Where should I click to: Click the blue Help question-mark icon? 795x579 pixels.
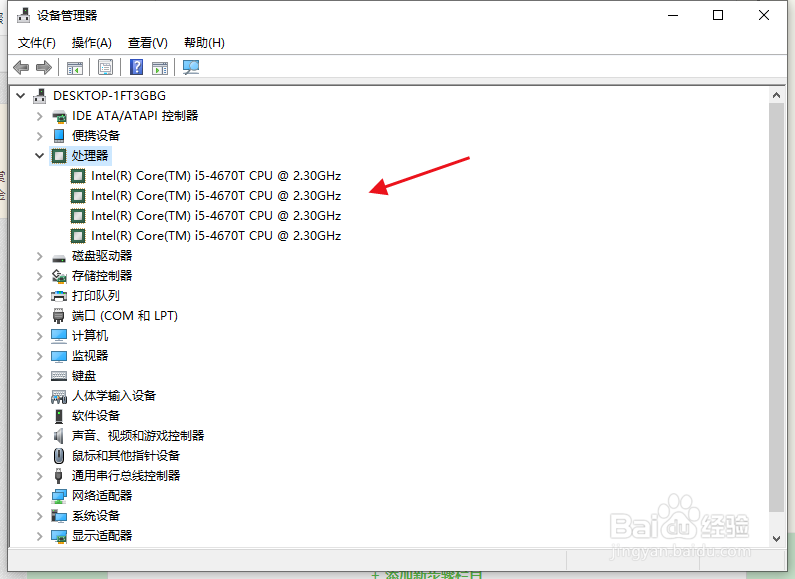(x=136, y=67)
